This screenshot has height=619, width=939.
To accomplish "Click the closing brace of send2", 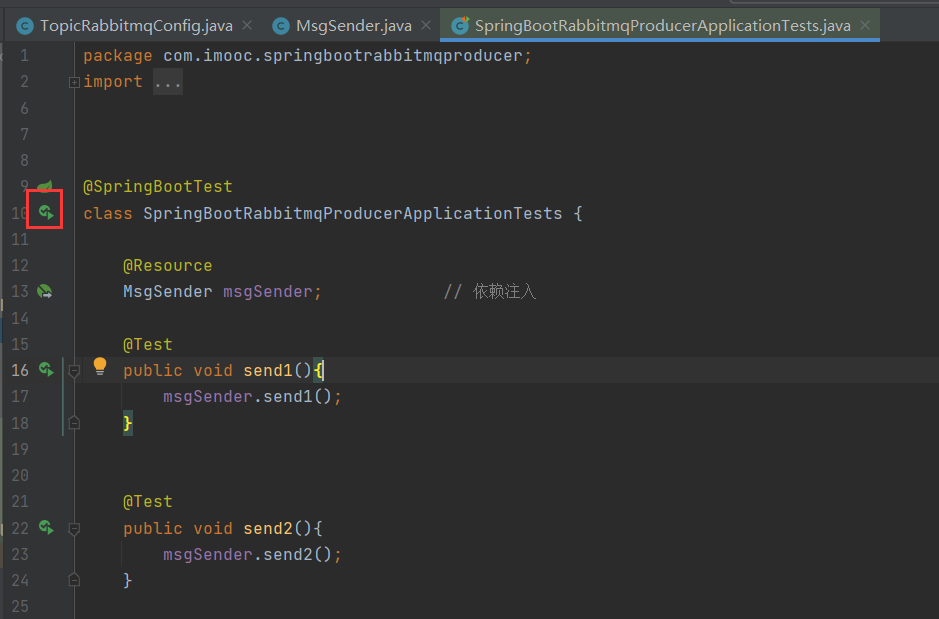I will (x=128, y=581).
